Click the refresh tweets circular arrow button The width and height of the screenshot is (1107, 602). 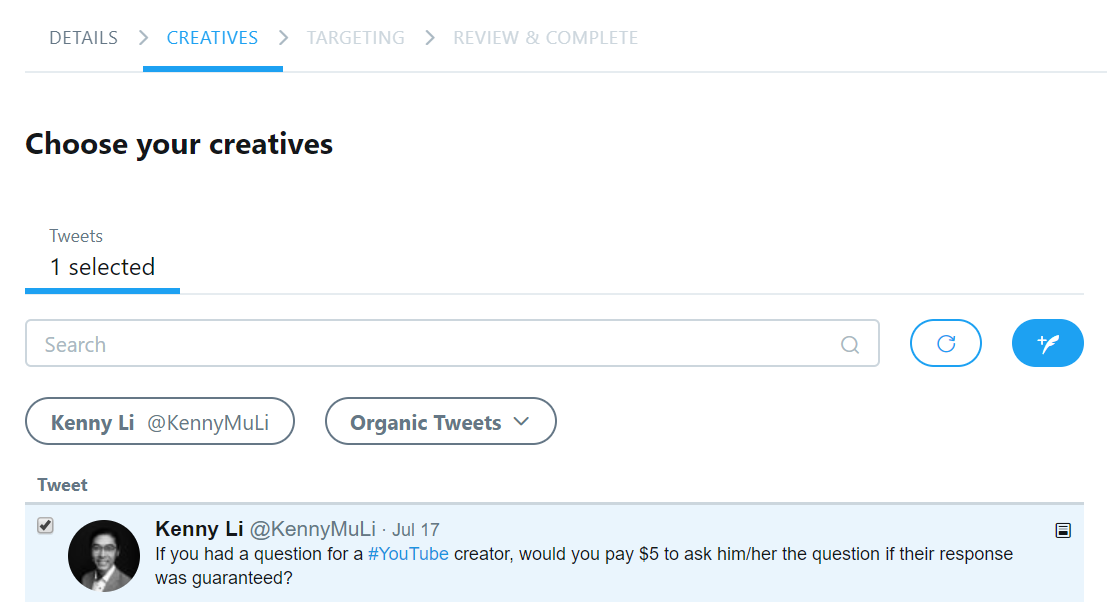945,344
